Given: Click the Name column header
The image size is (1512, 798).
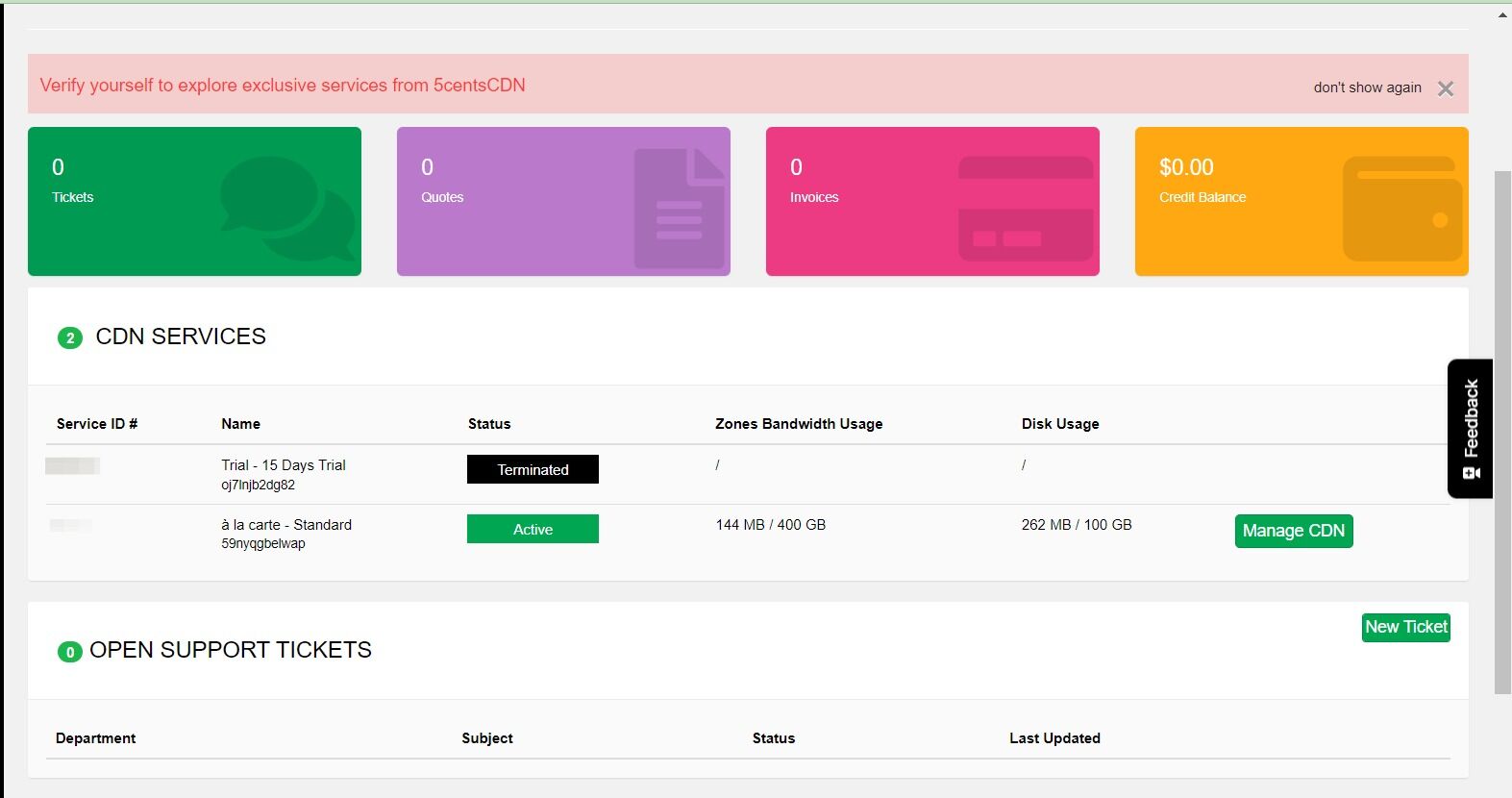Looking at the screenshot, I should (240, 423).
